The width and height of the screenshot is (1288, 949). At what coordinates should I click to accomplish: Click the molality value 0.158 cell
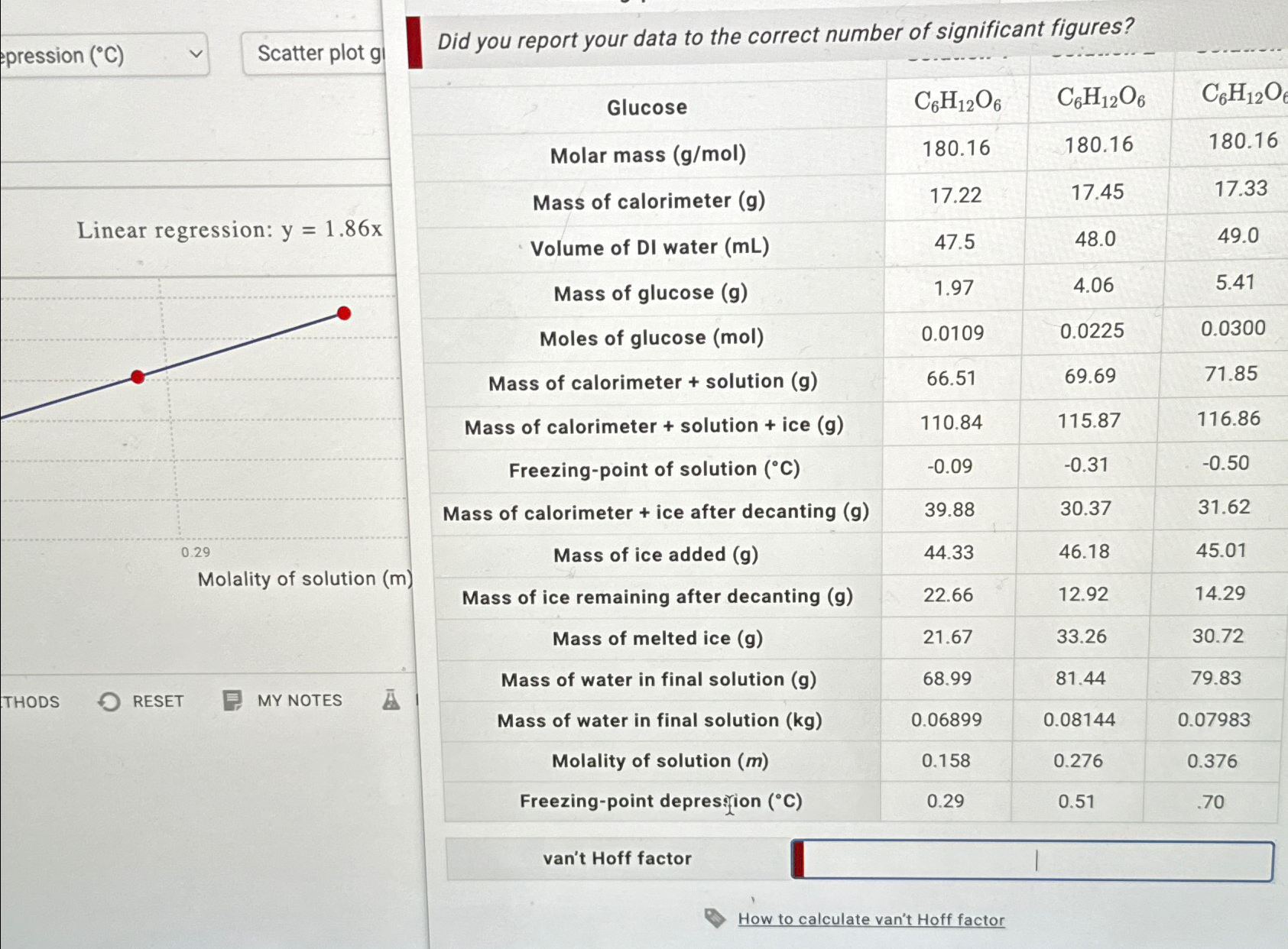946,761
